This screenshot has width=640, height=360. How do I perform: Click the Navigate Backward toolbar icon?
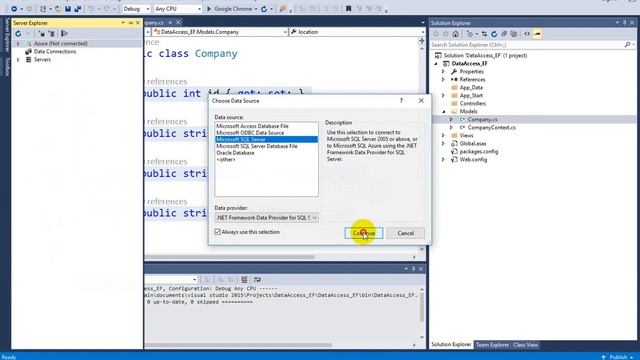(14, 9)
